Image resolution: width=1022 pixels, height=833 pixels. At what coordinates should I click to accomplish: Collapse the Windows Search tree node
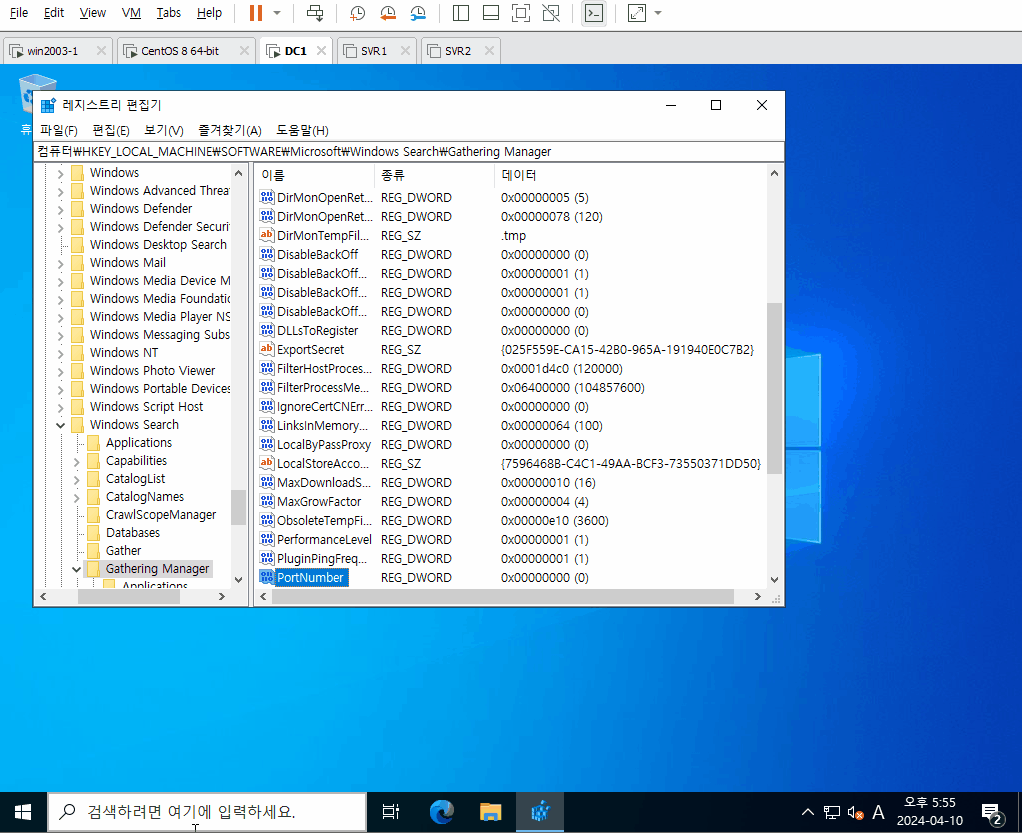coord(61,425)
